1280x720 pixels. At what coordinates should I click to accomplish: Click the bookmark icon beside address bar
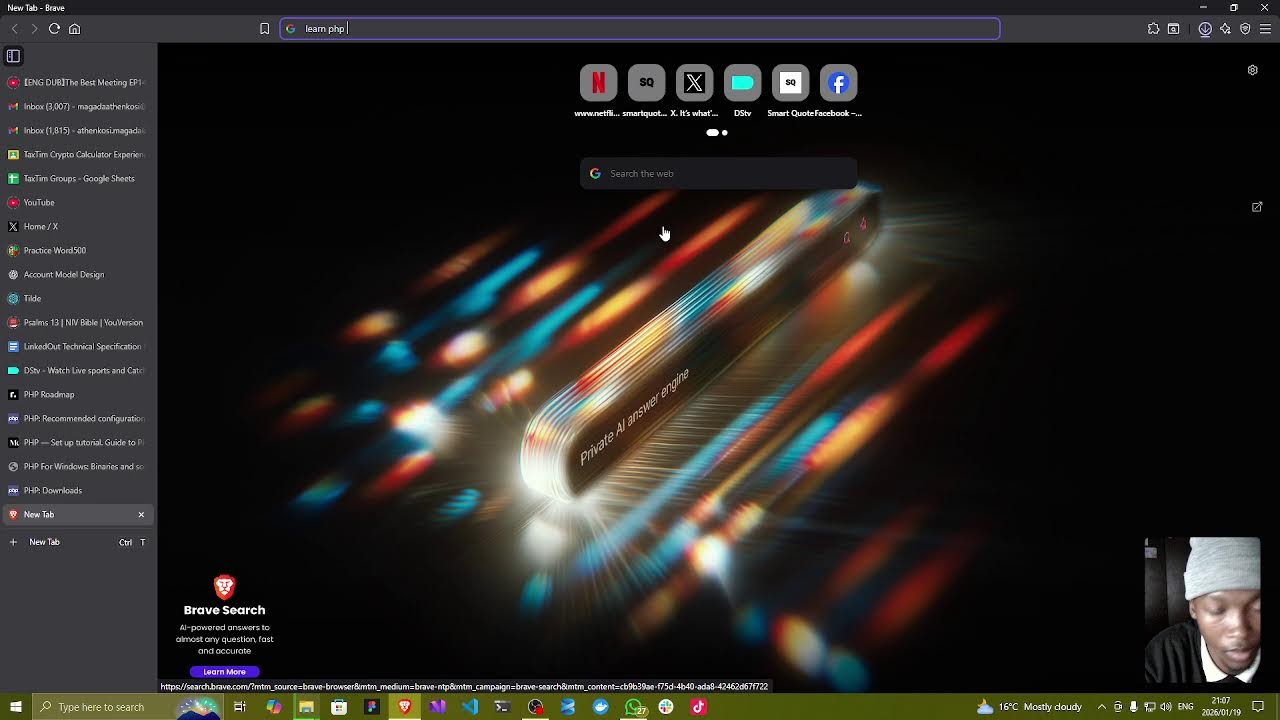[264, 29]
